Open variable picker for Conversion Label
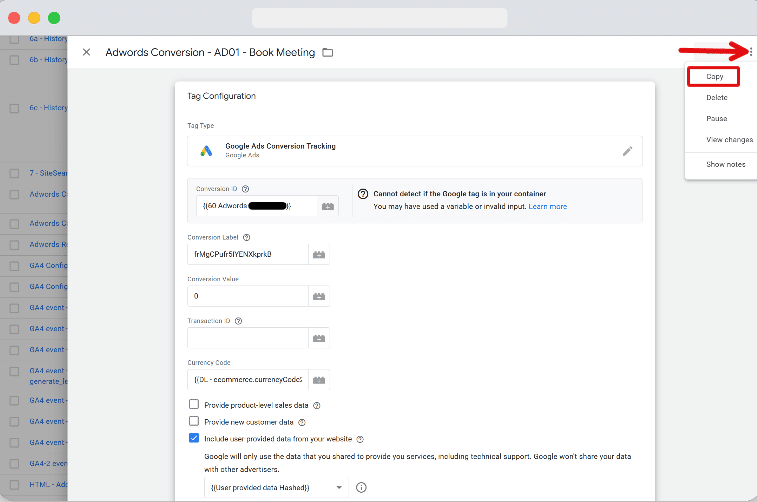Image resolution: width=757 pixels, height=502 pixels. 319,254
